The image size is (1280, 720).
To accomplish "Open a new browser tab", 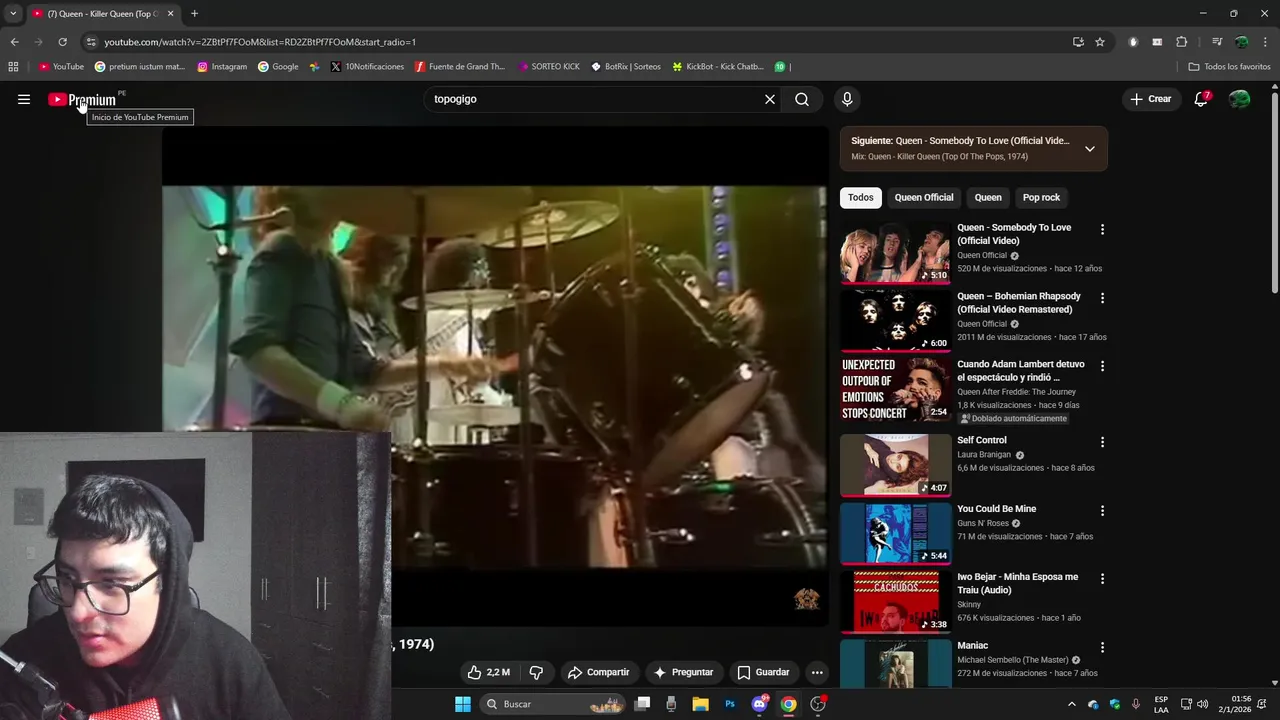I will point(194,14).
